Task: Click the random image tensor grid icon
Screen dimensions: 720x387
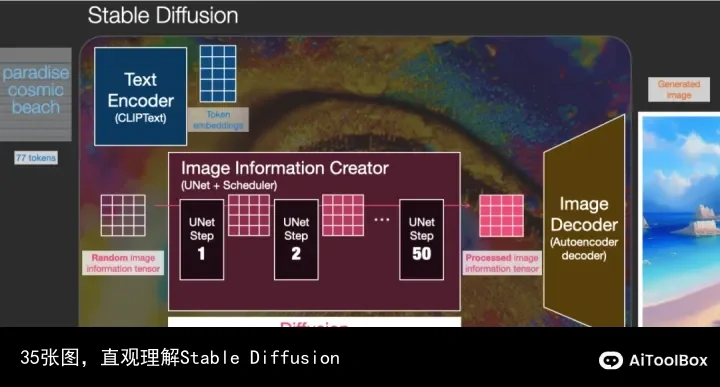Action: point(123,215)
